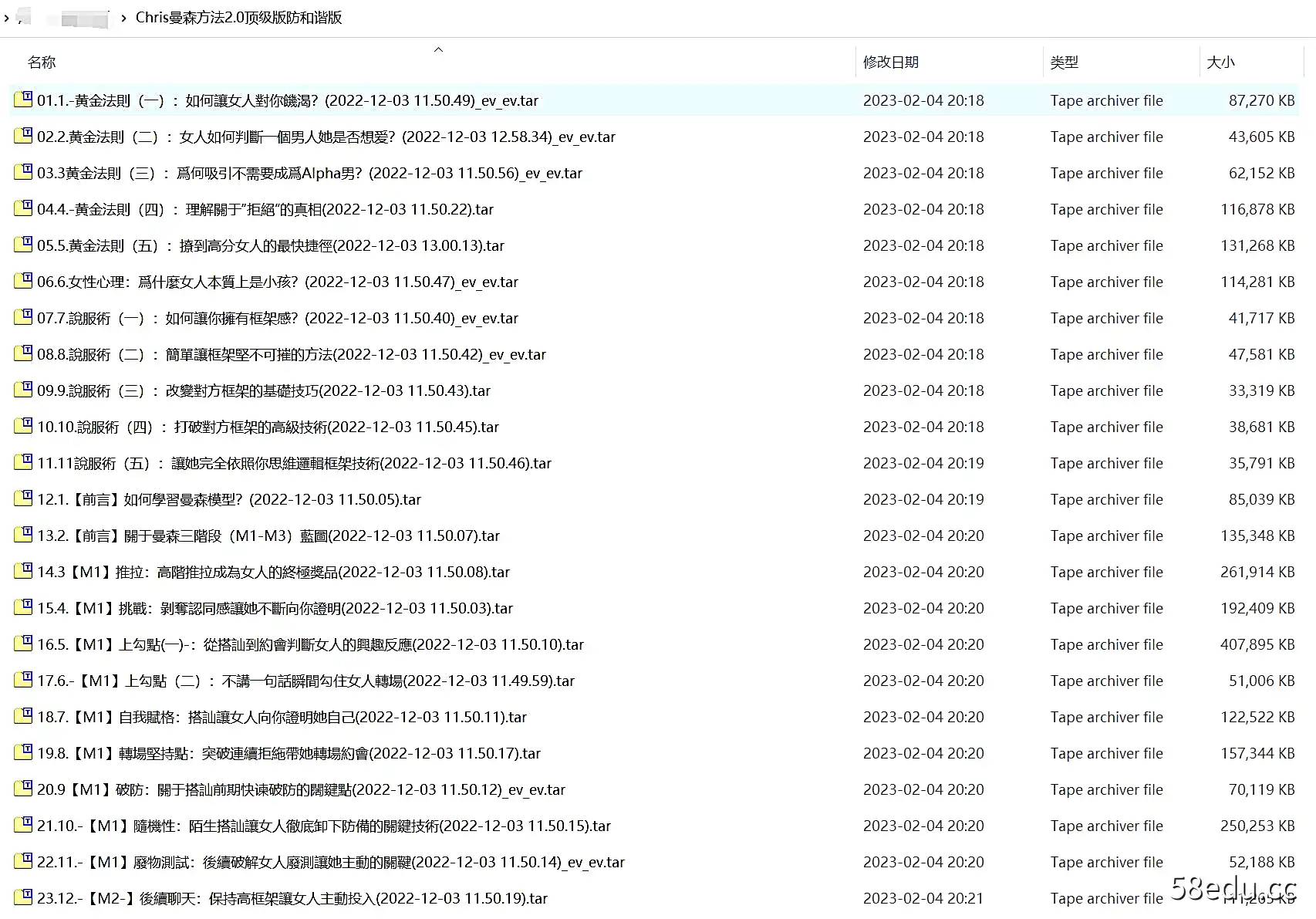Select file 18.7 M1 自我賦格 by name
Image resolution: width=1316 pixels, height=919 pixels.
282,717
